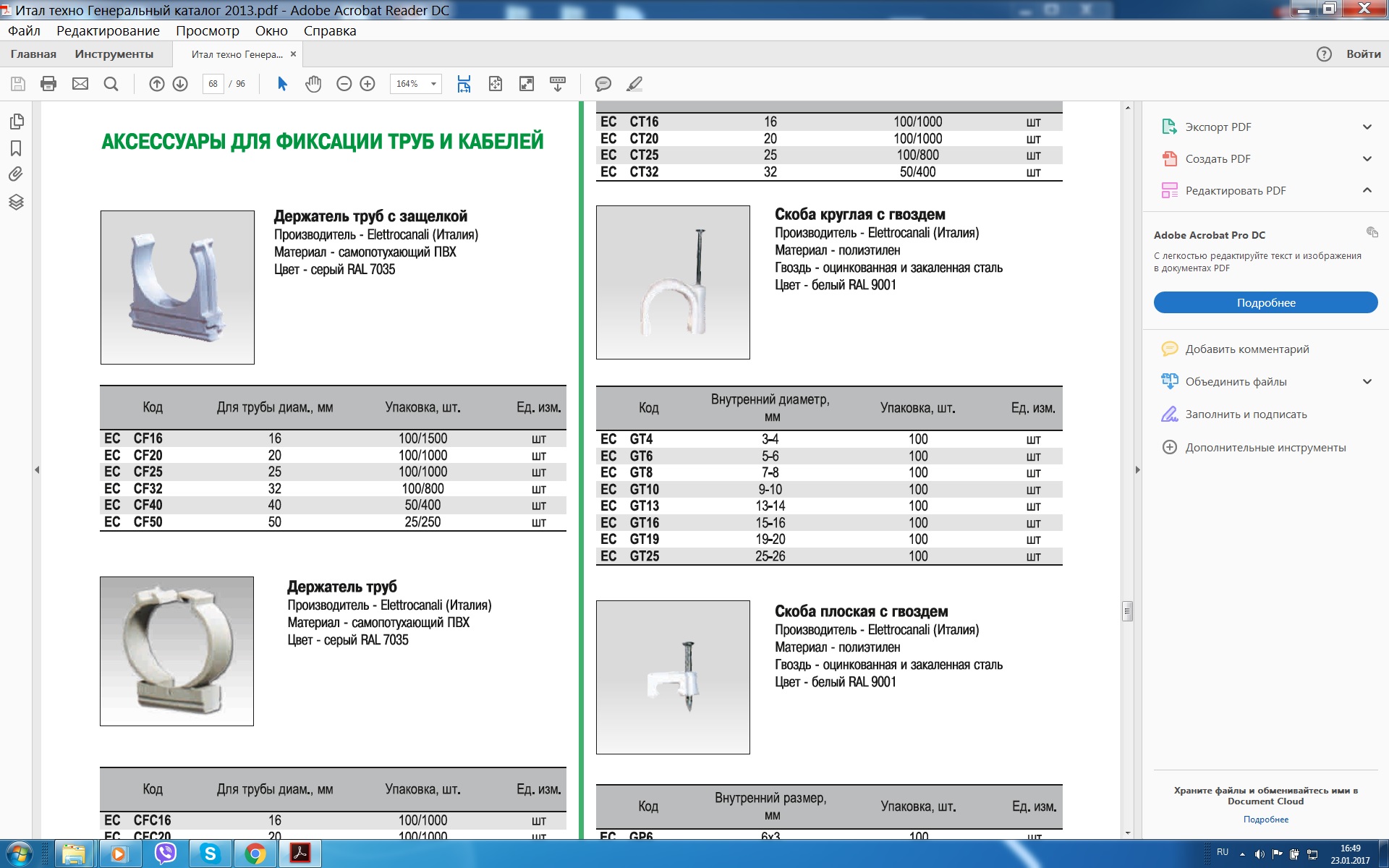Image resolution: width=1389 pixels, height=868 pixels.
Task: Zoom out with minus button
Action: click(344, 84)
